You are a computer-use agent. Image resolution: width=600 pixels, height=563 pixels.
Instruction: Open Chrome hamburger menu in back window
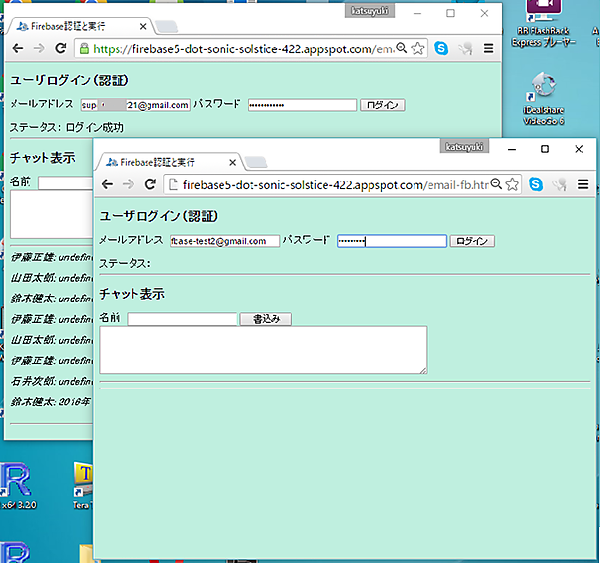(488, 48)
